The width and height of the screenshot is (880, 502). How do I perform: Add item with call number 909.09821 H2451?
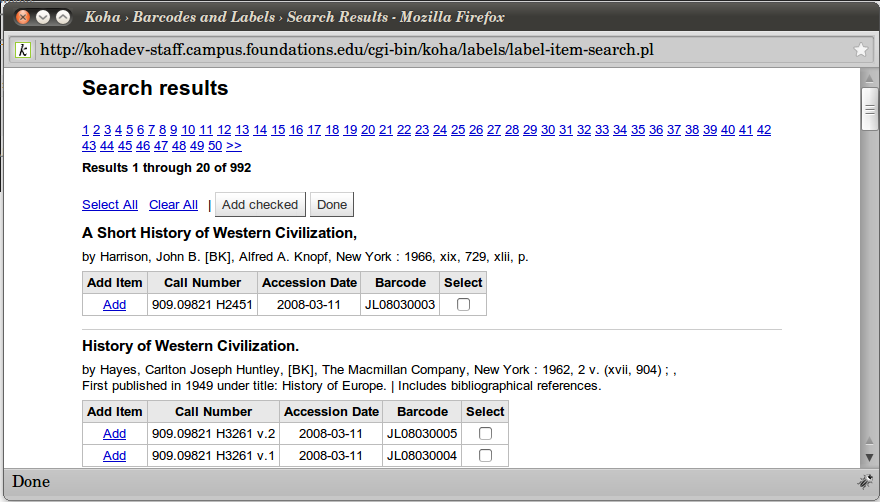tap(114, 305)
